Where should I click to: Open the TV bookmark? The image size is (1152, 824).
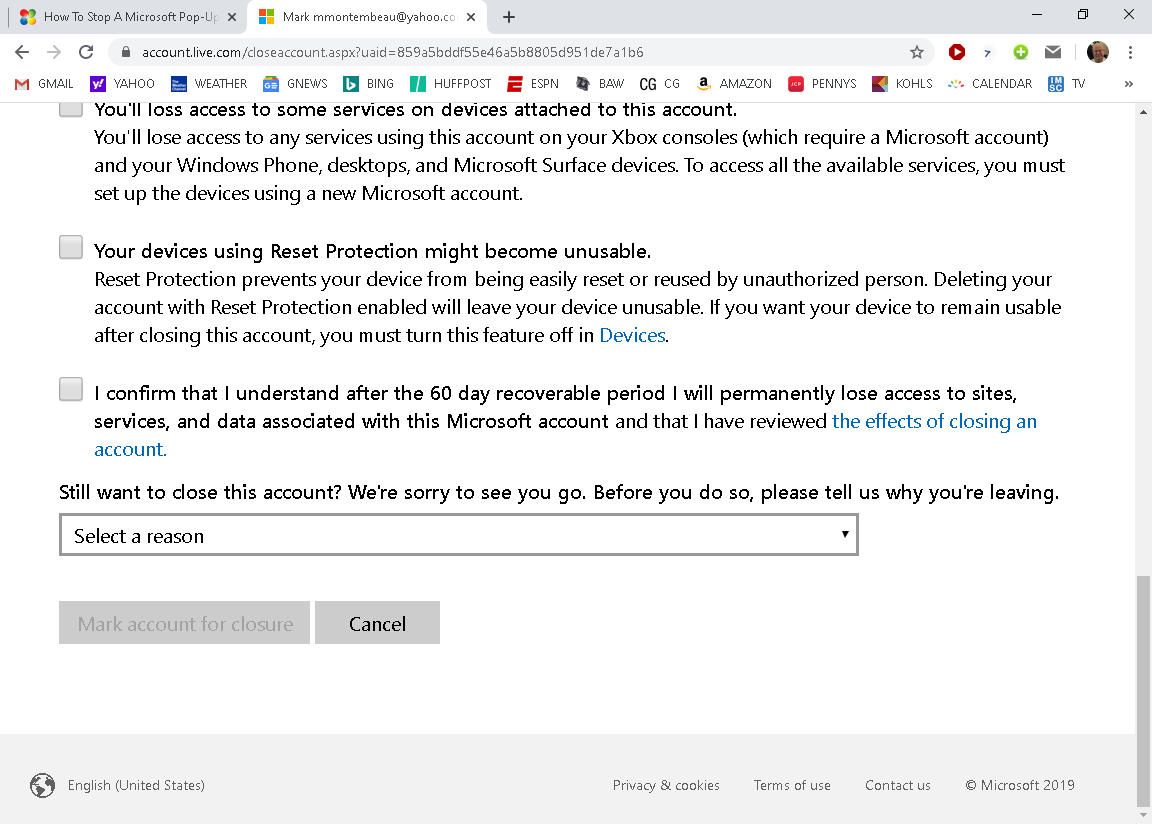(1066, 84)
